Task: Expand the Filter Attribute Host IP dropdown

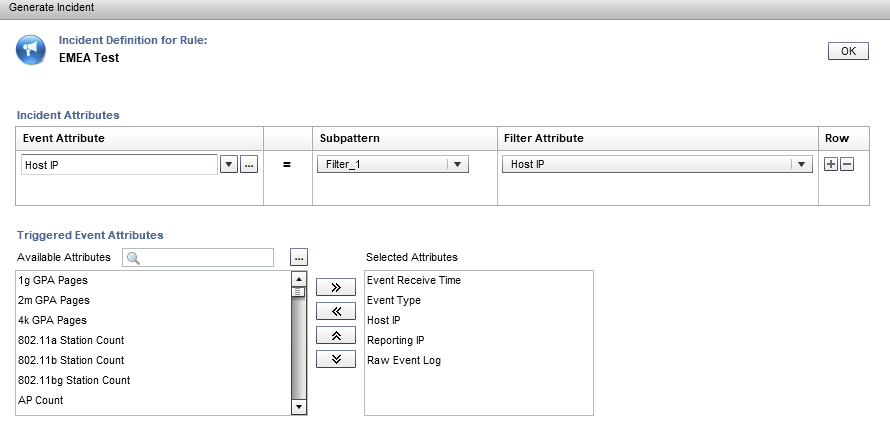Action: click(x=657, y=165)
